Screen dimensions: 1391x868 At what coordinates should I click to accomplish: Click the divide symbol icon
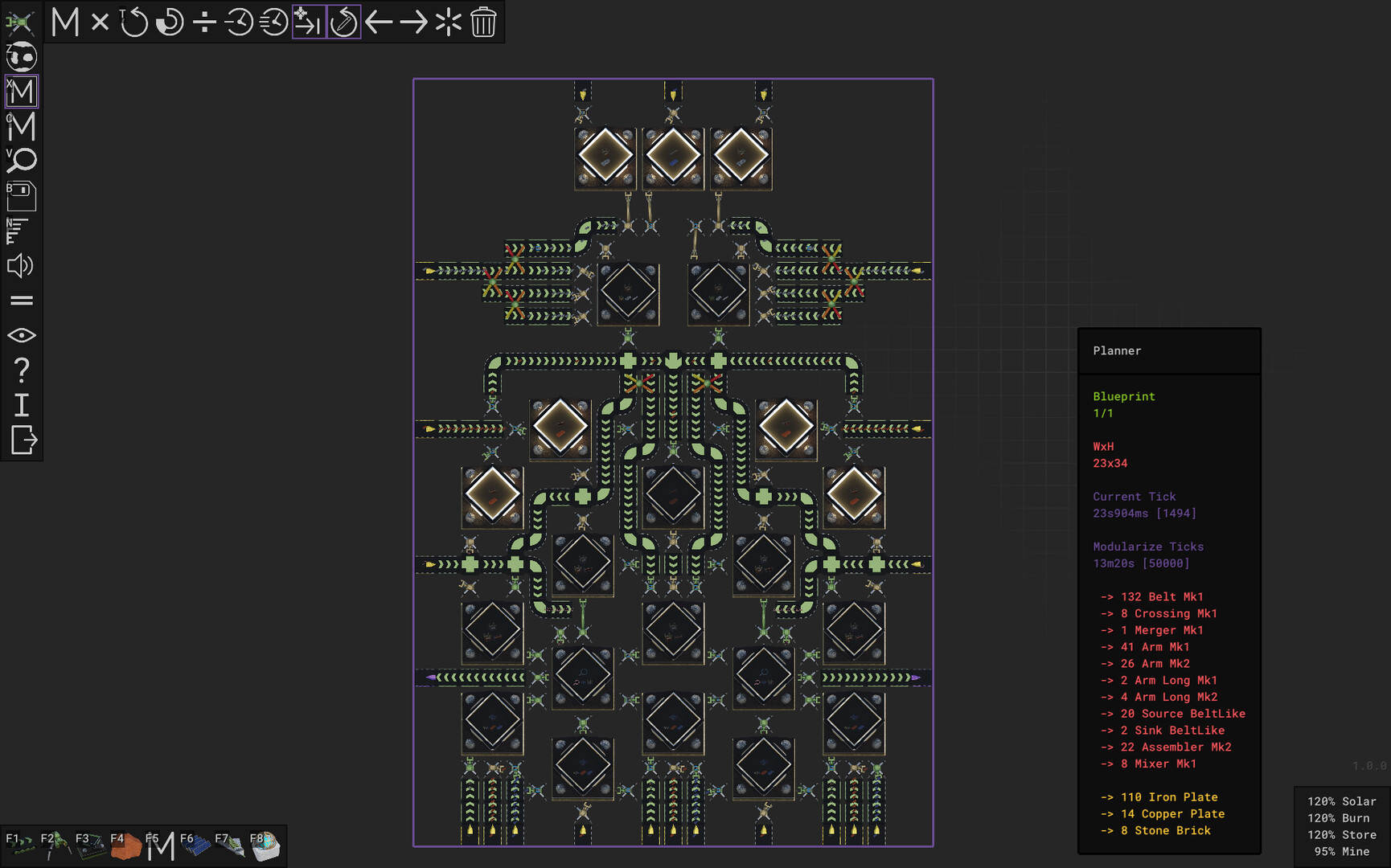(204, 23)
